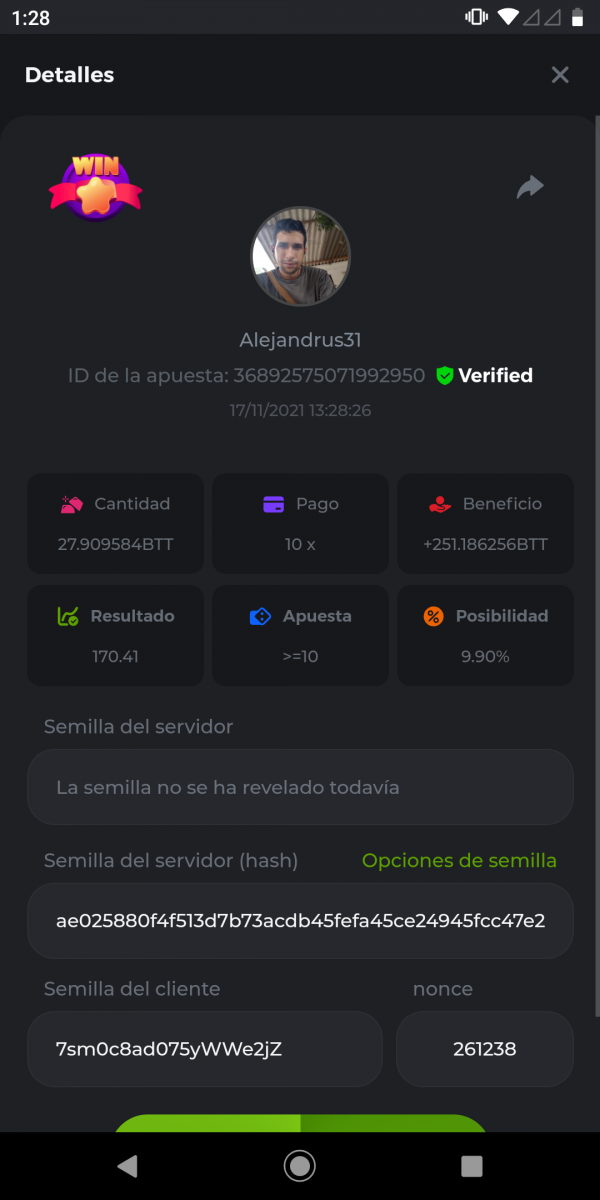Image resolution: width=600 pixels, height=1200 pixels.
Task: Tap the green Resultado chart icon
Action: [x=67, y=617]
